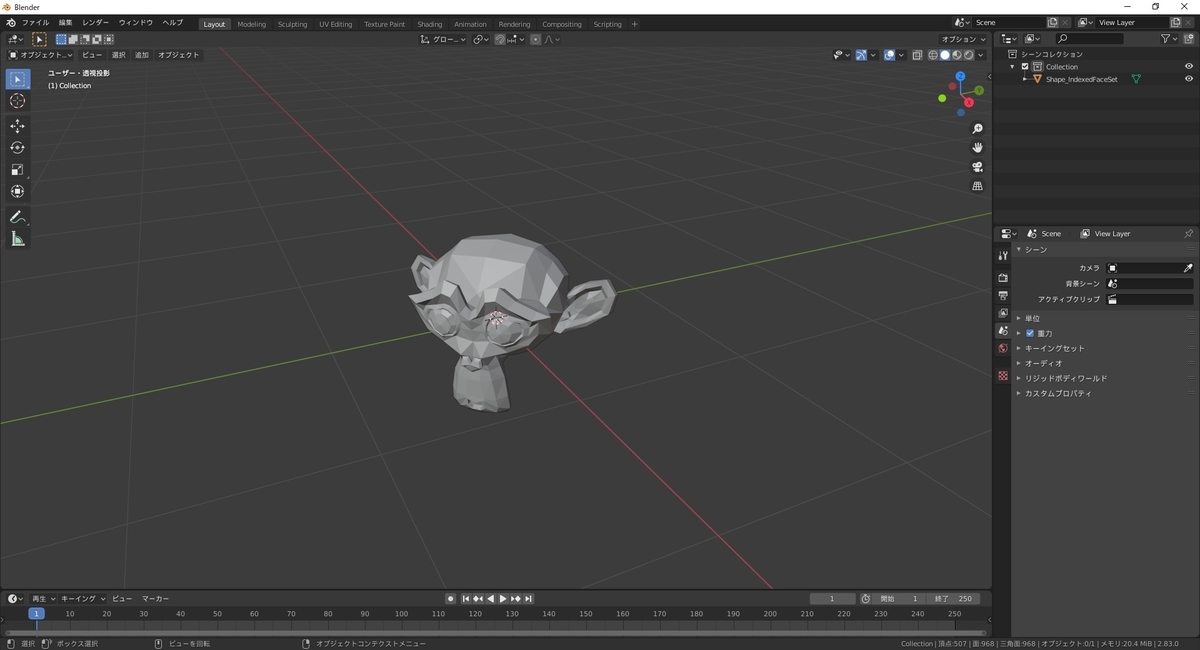
Task: Switch perspective/orthographic with the grid icon
Action: click(x=978, y=186)
